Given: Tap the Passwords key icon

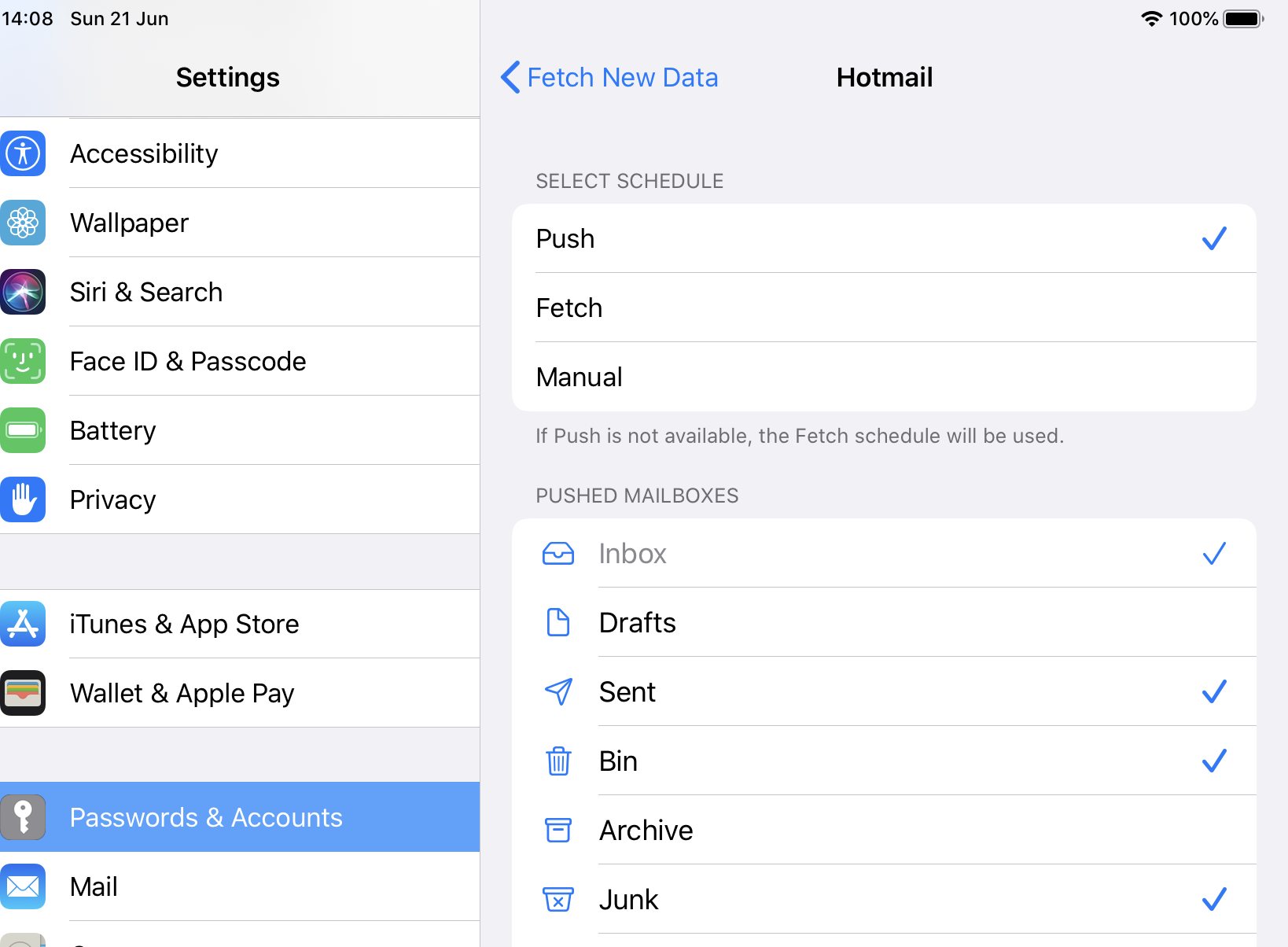Looking at the screenshot, I should (x=23, y=817).
